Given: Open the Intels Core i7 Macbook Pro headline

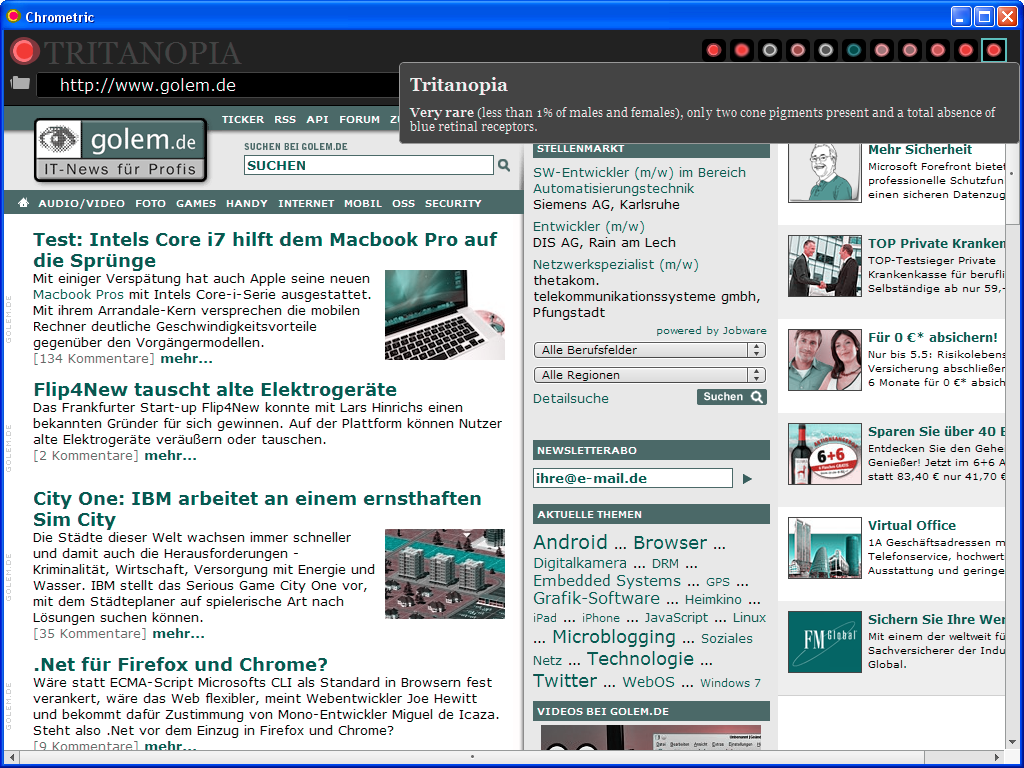Looking at the screenshot, I should tap(265, 249).
